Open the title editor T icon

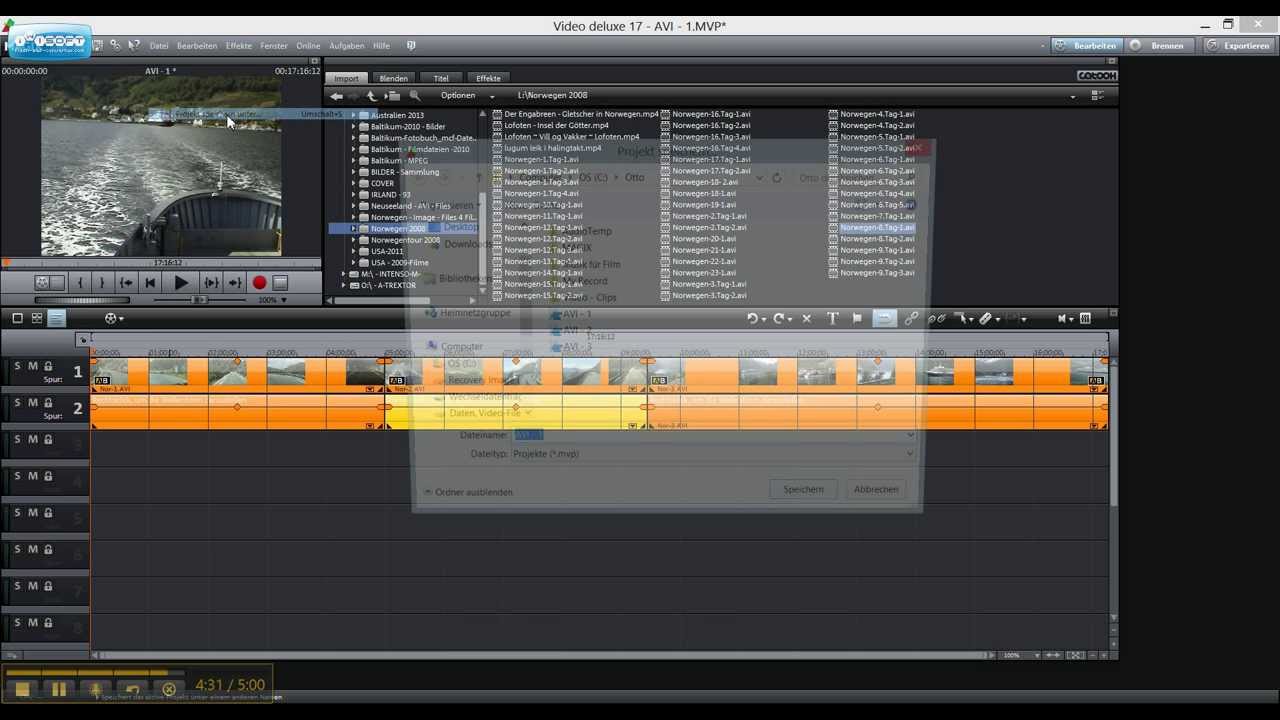[832, 318]
